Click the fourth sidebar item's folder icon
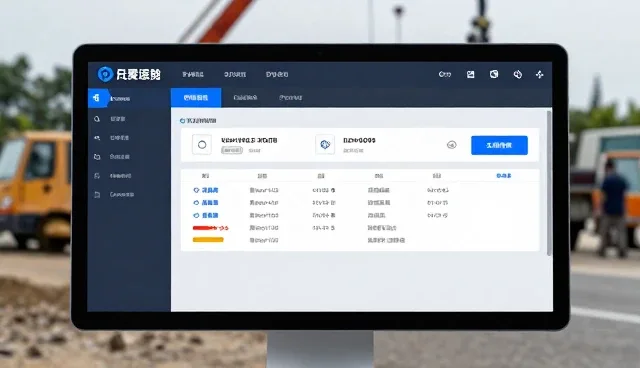The image size is (640, 368). tap(97, 157)
